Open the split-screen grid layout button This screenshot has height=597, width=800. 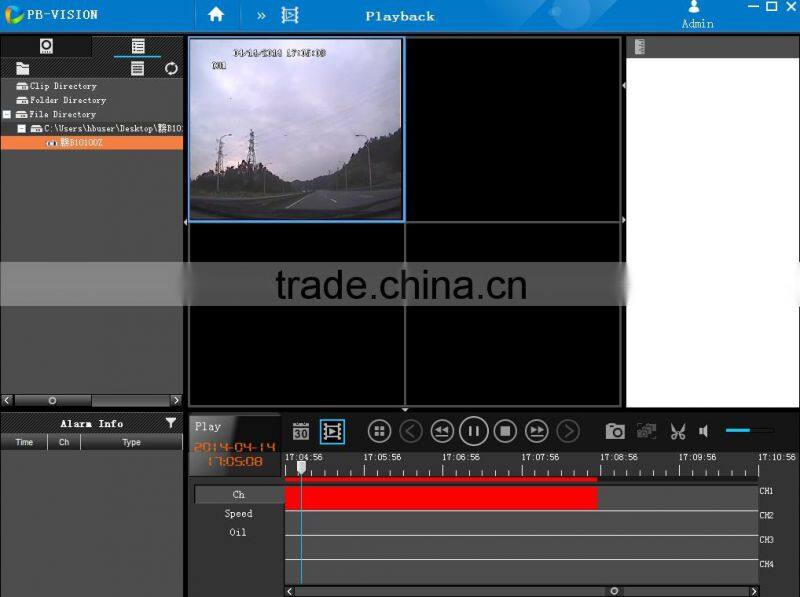coord(379,431)
